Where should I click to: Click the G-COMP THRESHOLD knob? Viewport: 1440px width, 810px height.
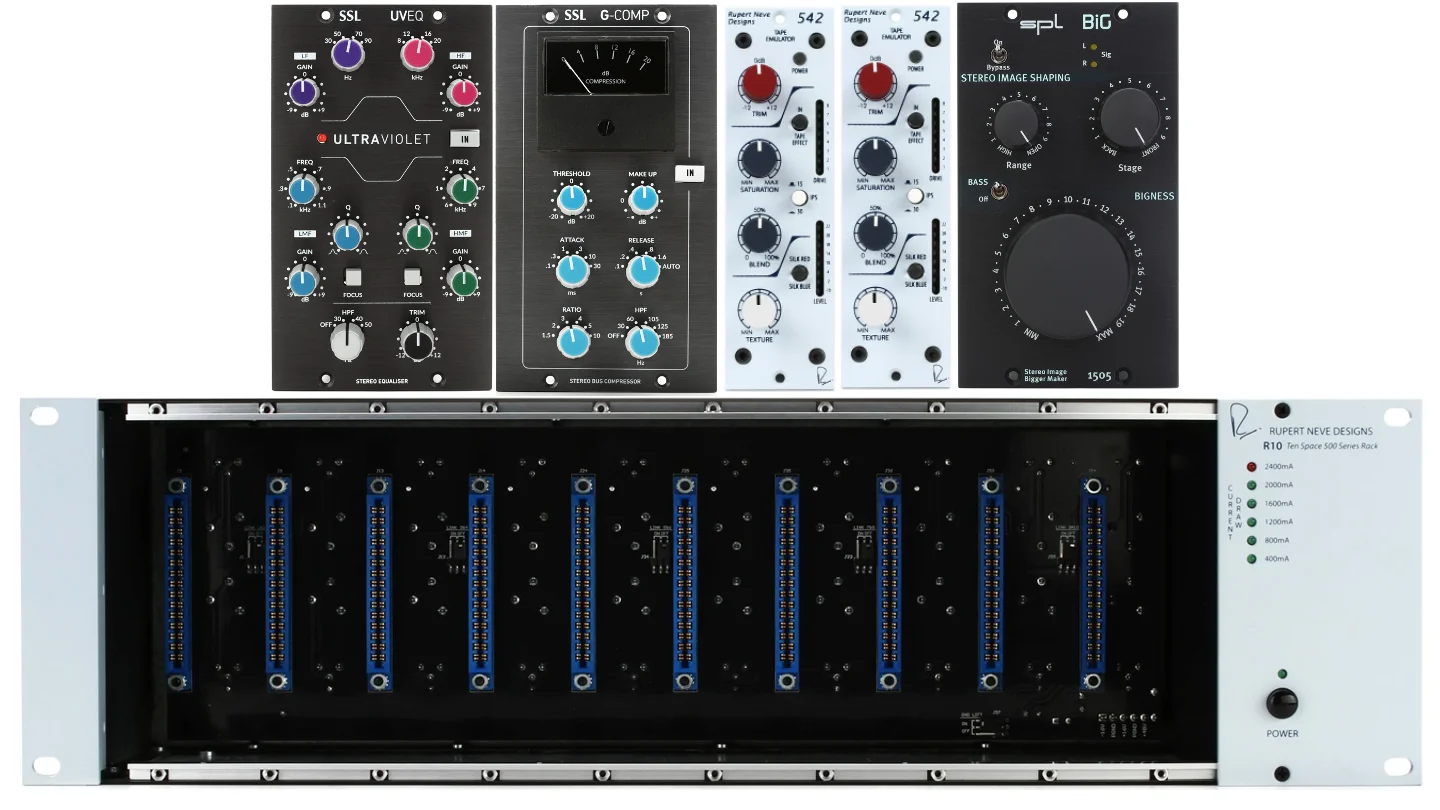coord(570,202)
